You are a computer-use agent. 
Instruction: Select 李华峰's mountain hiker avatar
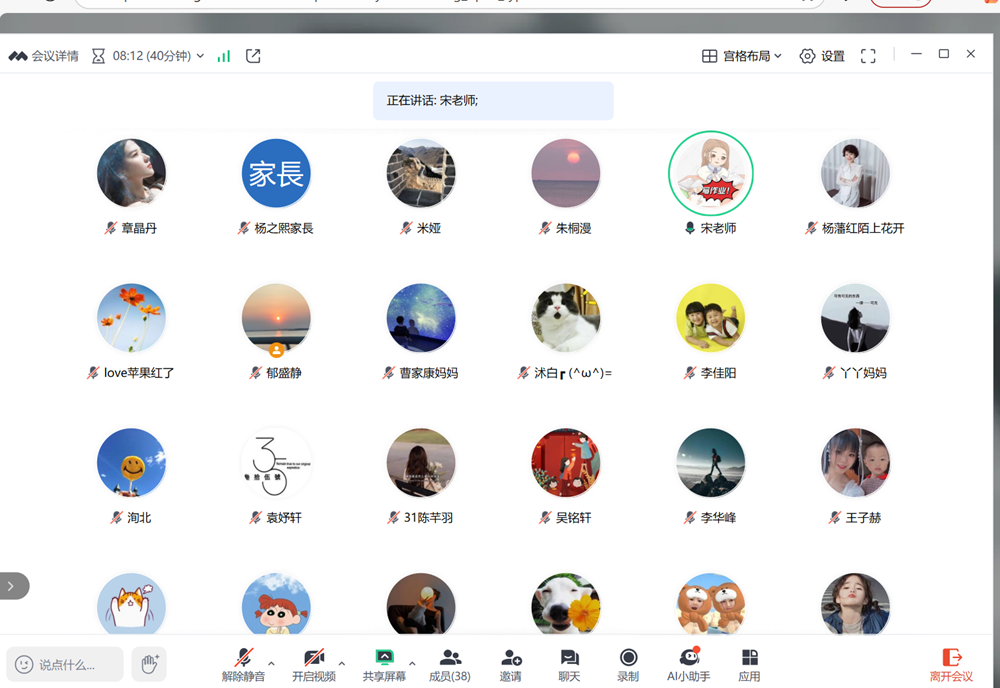pyautogui.click(x=710, y=463)
